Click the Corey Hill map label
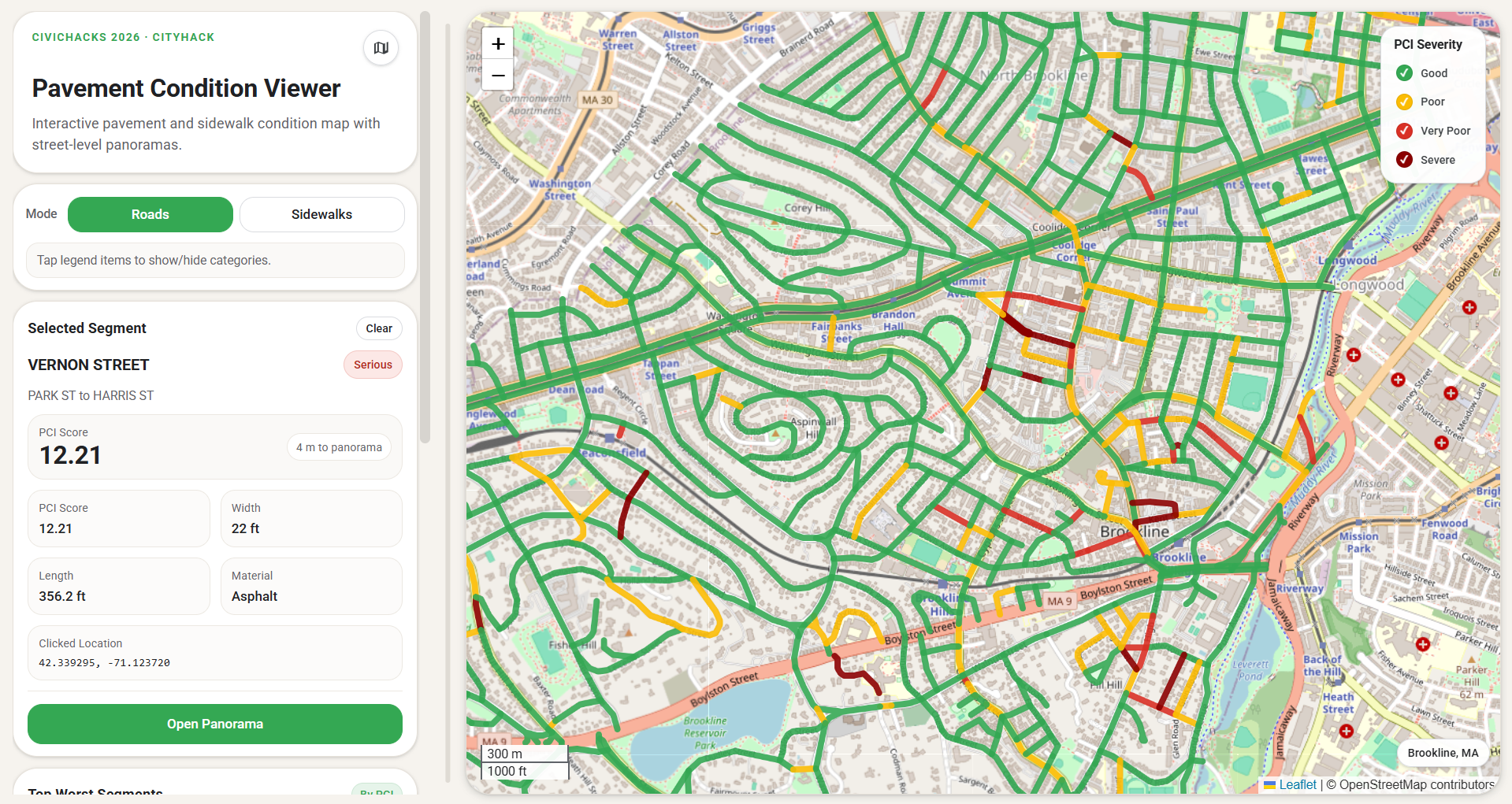 (807, 208)
